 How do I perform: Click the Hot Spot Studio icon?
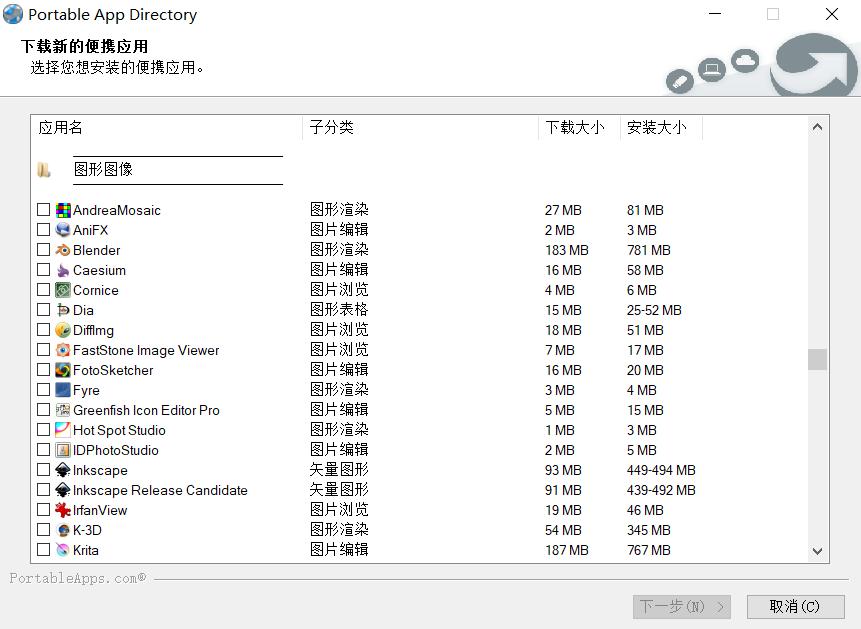tap(63, 430)
